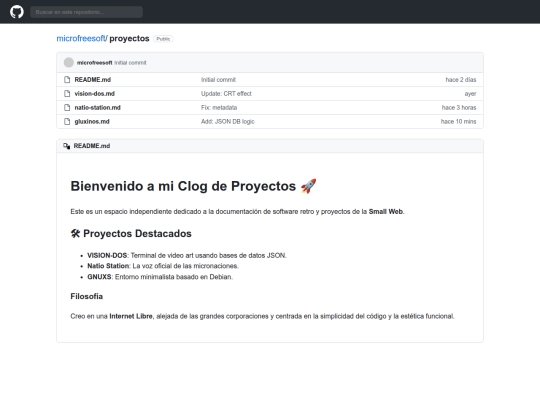Click the 'hace 10 mins' timestamp
The image size is (540, 405).
pyautogui.click(x=458, y=122)
